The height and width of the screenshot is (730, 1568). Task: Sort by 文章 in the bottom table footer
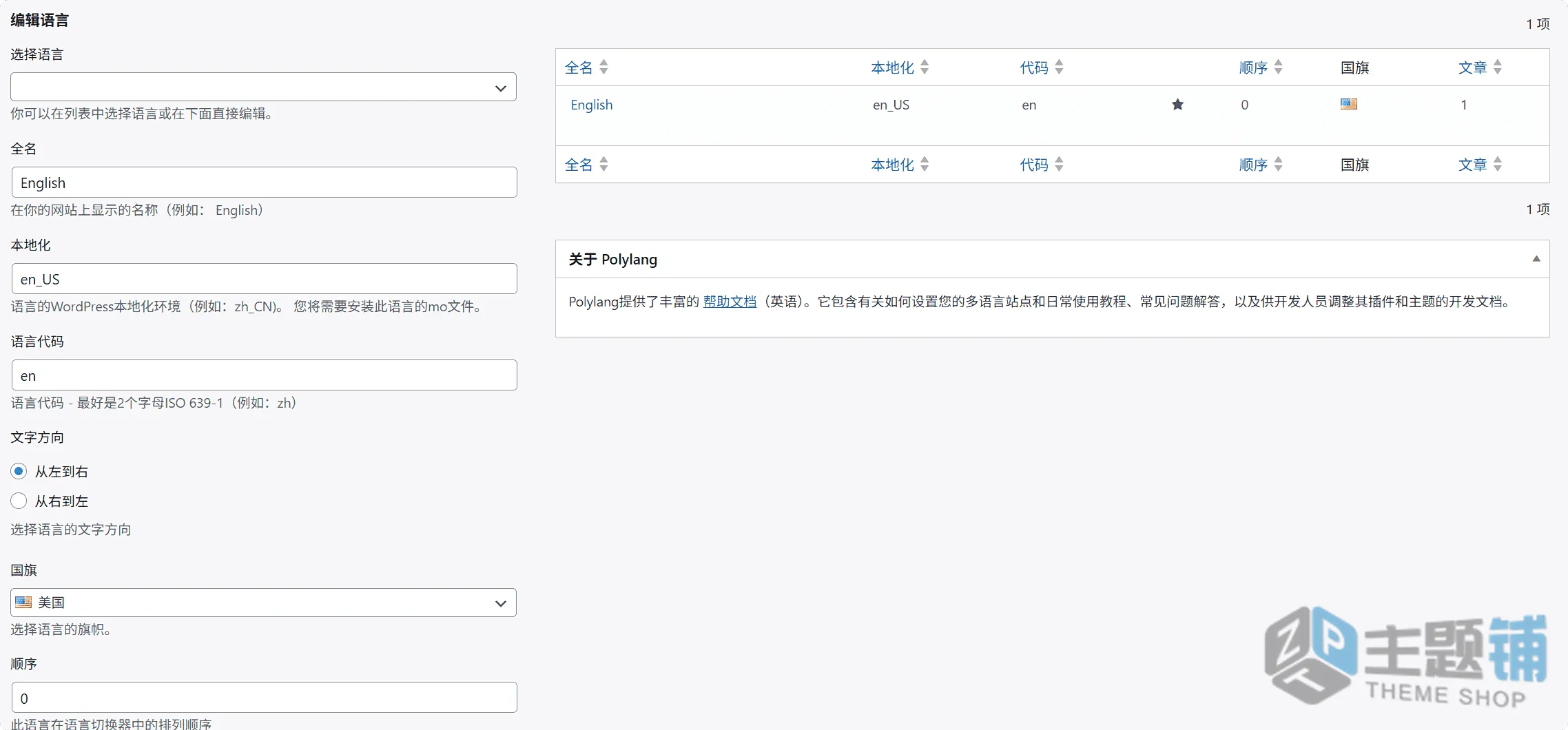click(1480, 165)
